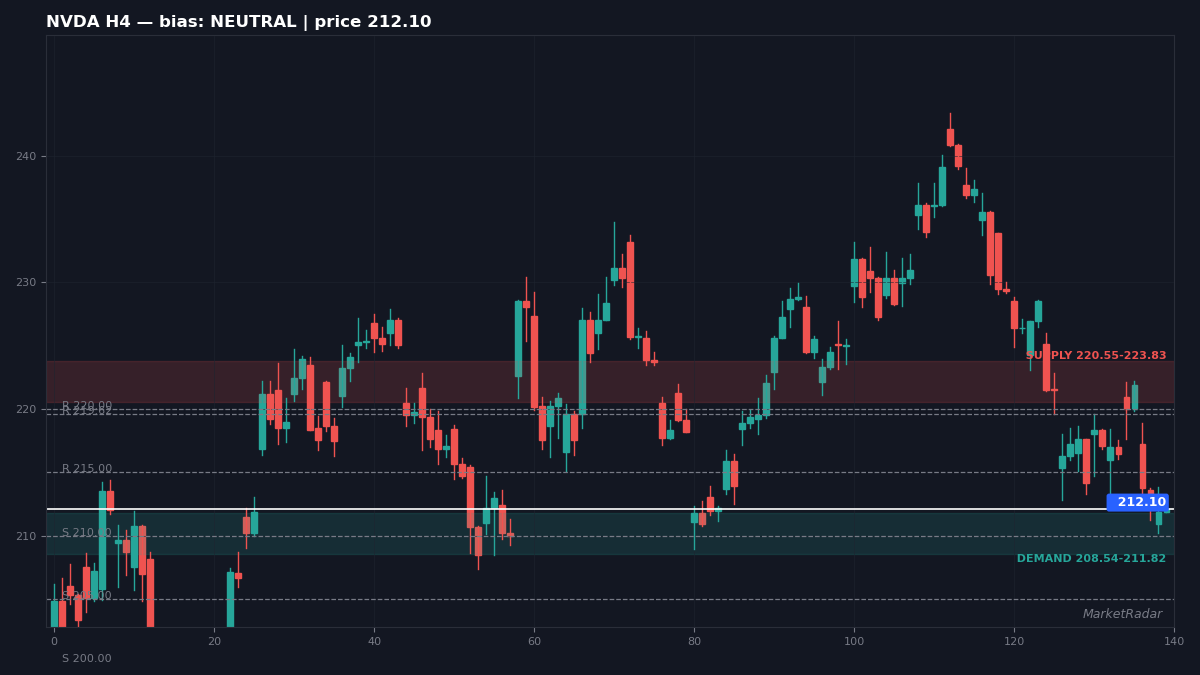This screenshot has width=1200, height=675.
Task: Select the S 210.00 support label
Action: point(87,533)
